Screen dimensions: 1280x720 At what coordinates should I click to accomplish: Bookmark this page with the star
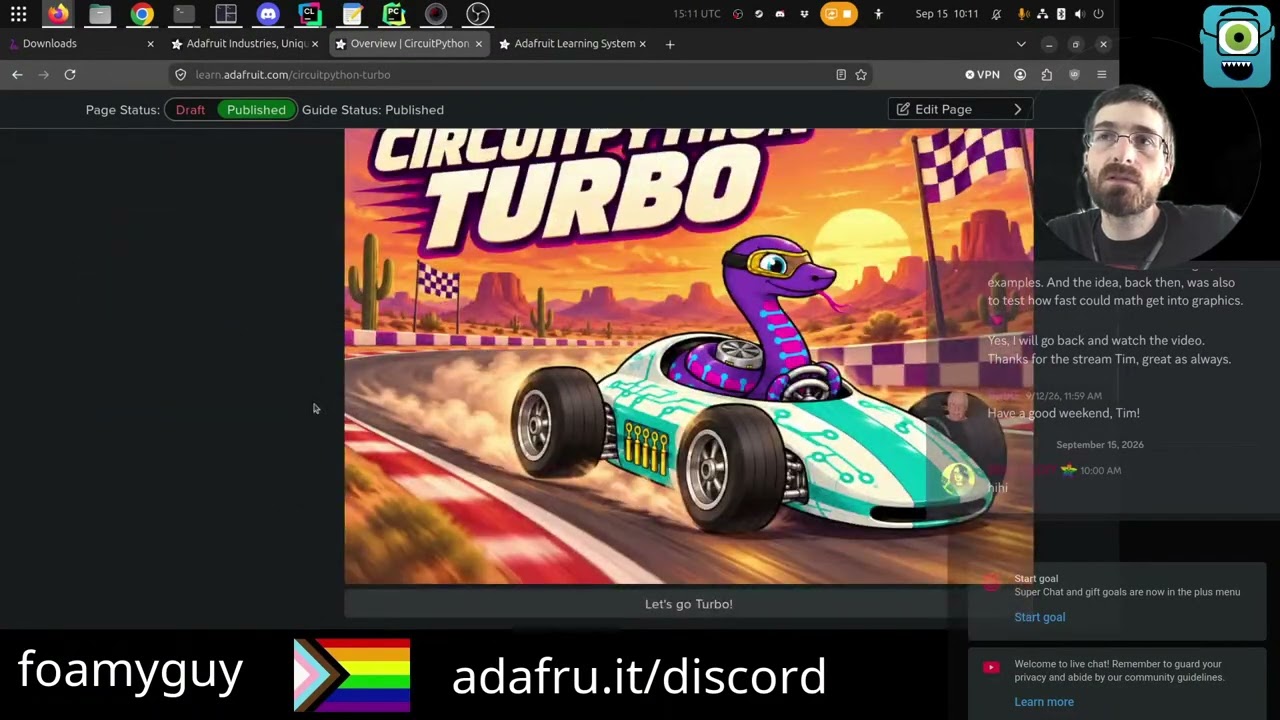point(861,74)
